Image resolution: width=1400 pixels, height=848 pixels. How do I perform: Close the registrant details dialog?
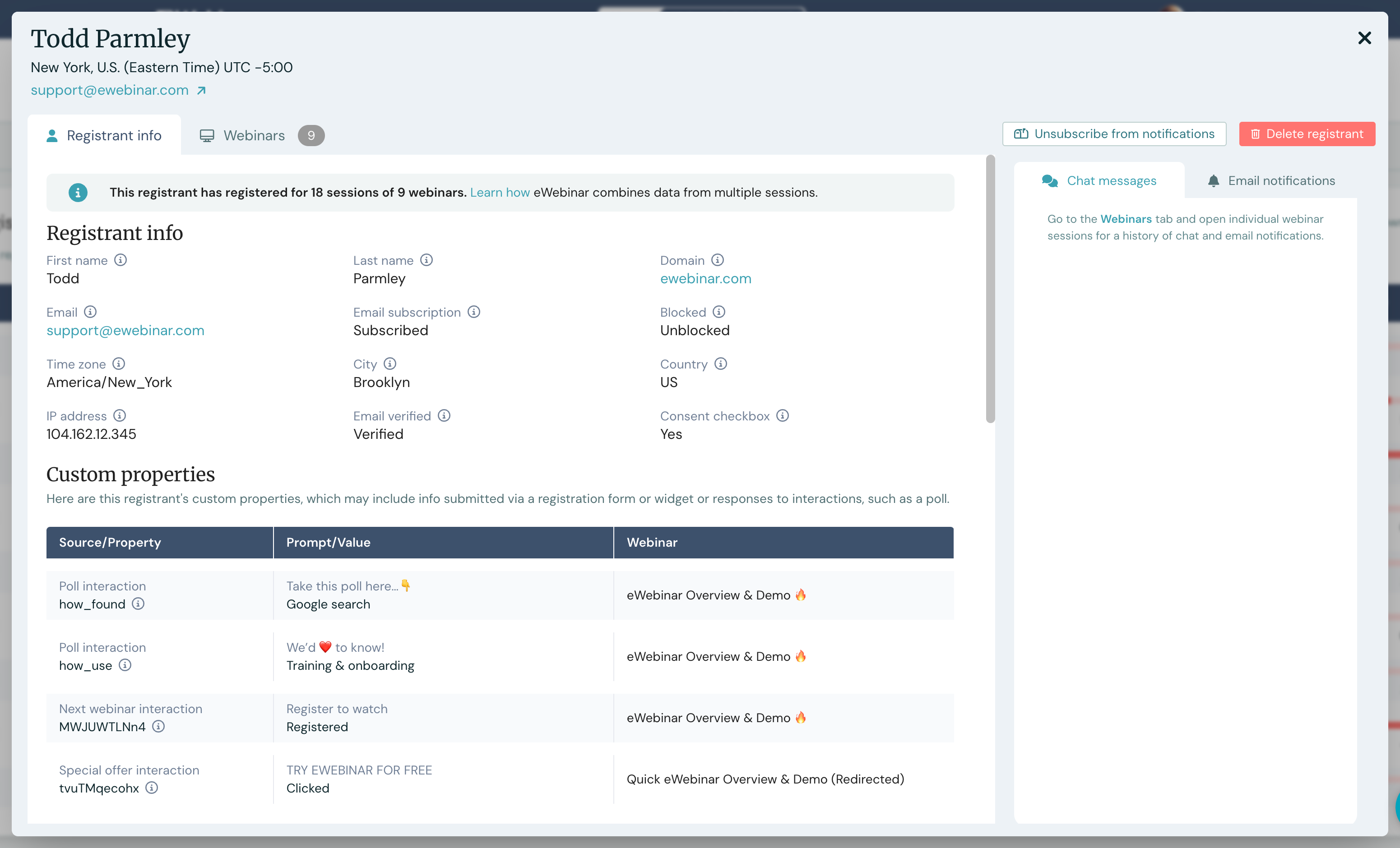click(x=1364, y=38)
